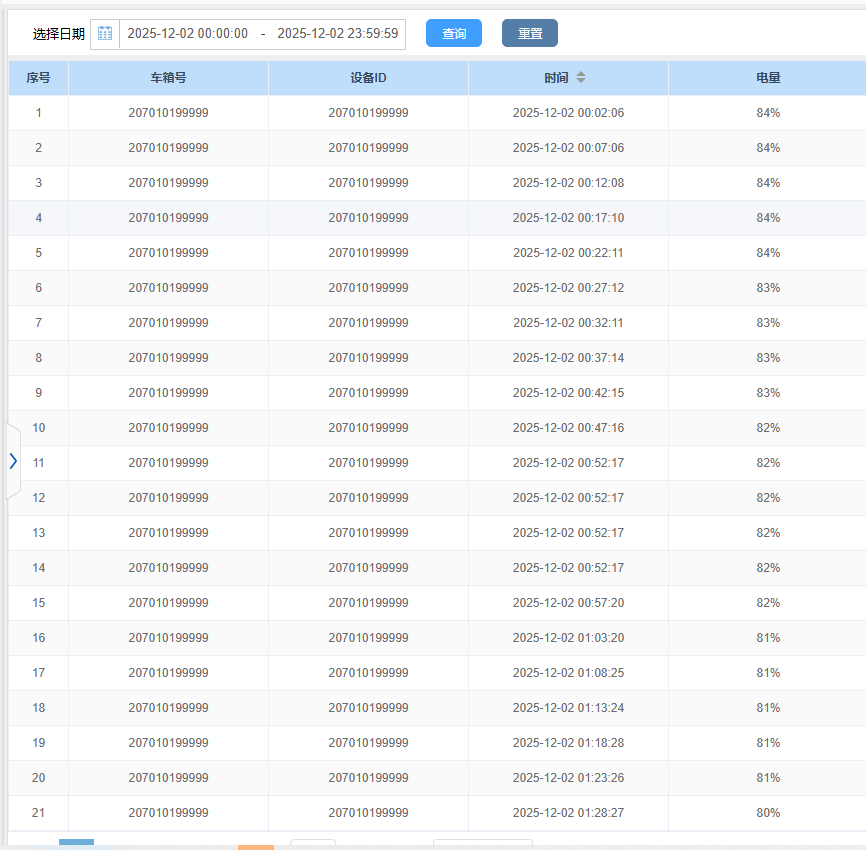Select the row timestamped 00:02:06
Viewport: 866px width, 850px height.
(568, 113)
